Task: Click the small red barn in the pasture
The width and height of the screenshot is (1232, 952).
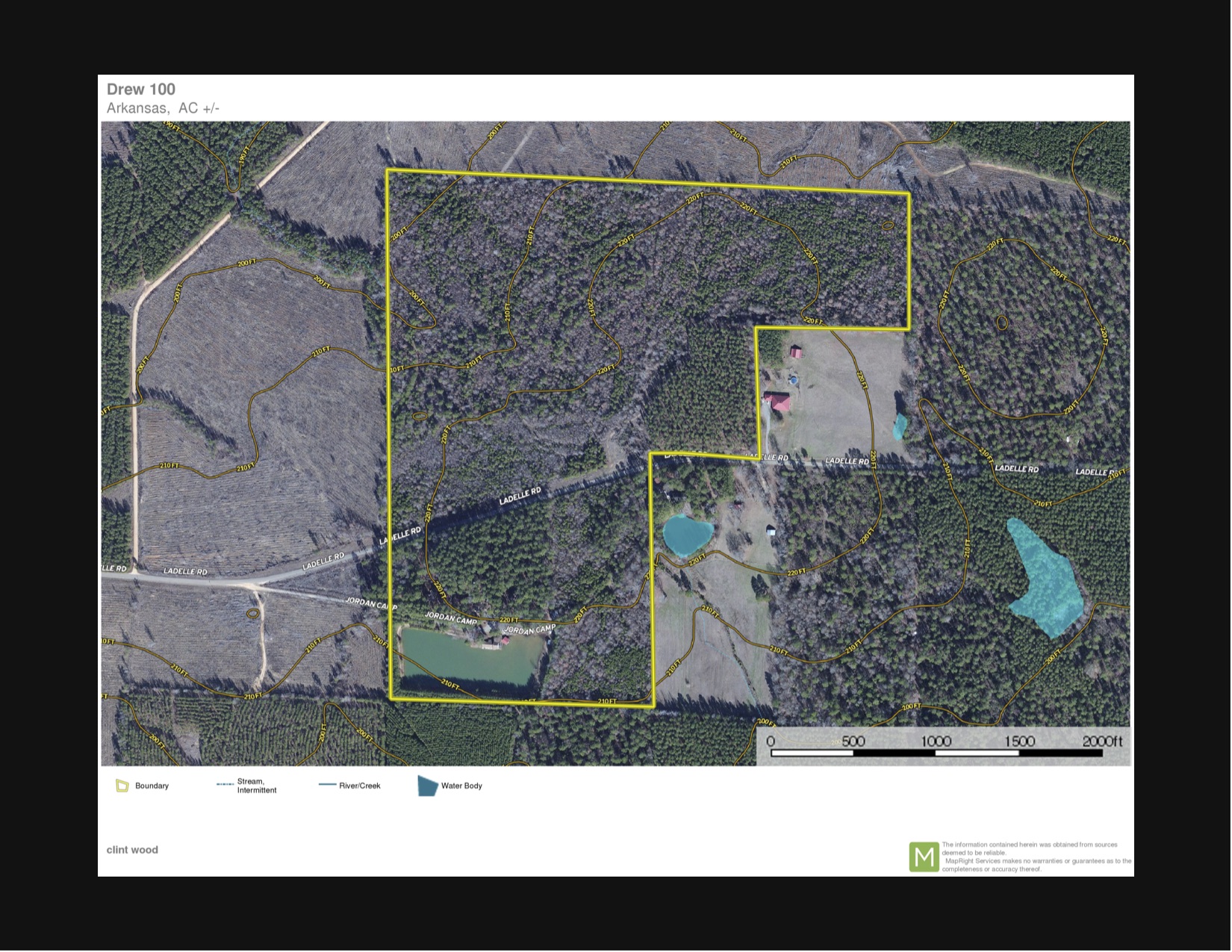Action: [x=796, y=352]
